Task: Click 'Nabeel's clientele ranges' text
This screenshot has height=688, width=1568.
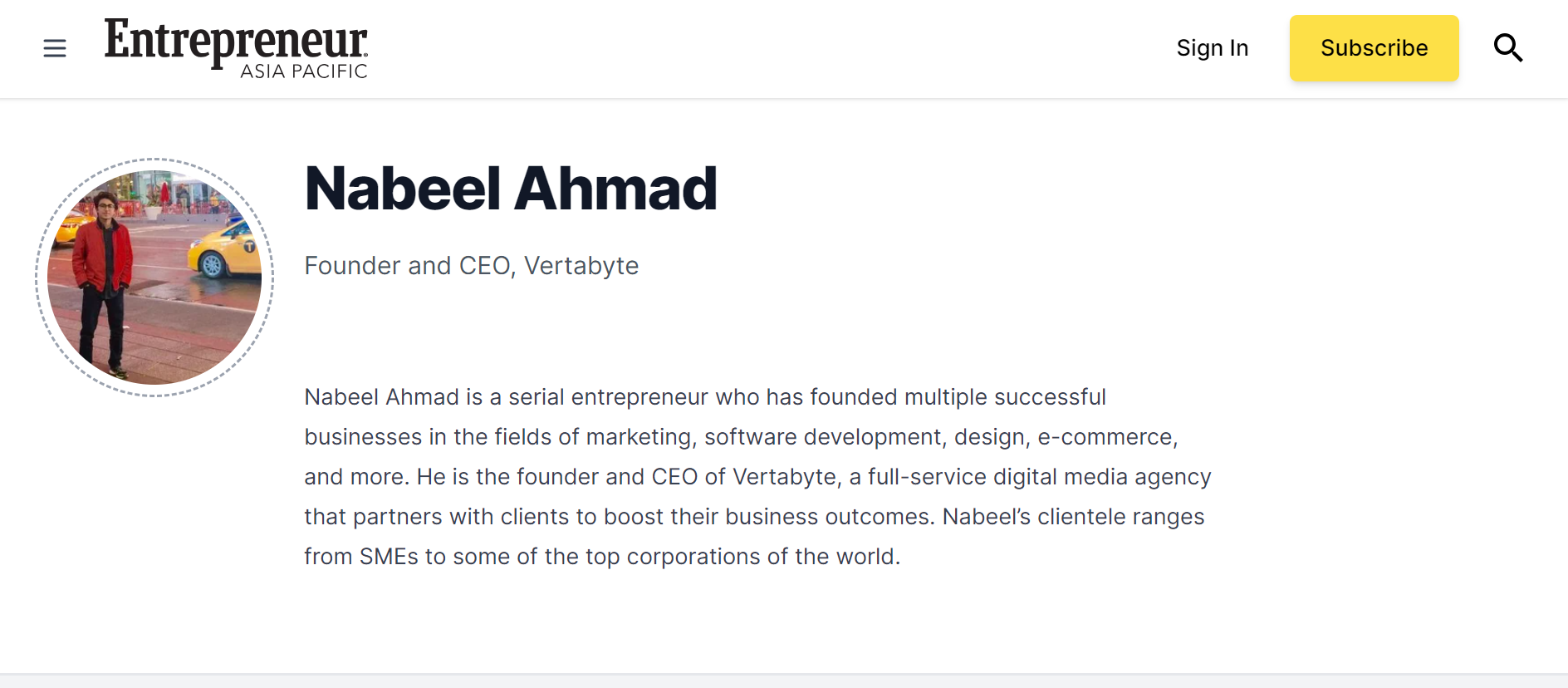Action: point(1073,517)
